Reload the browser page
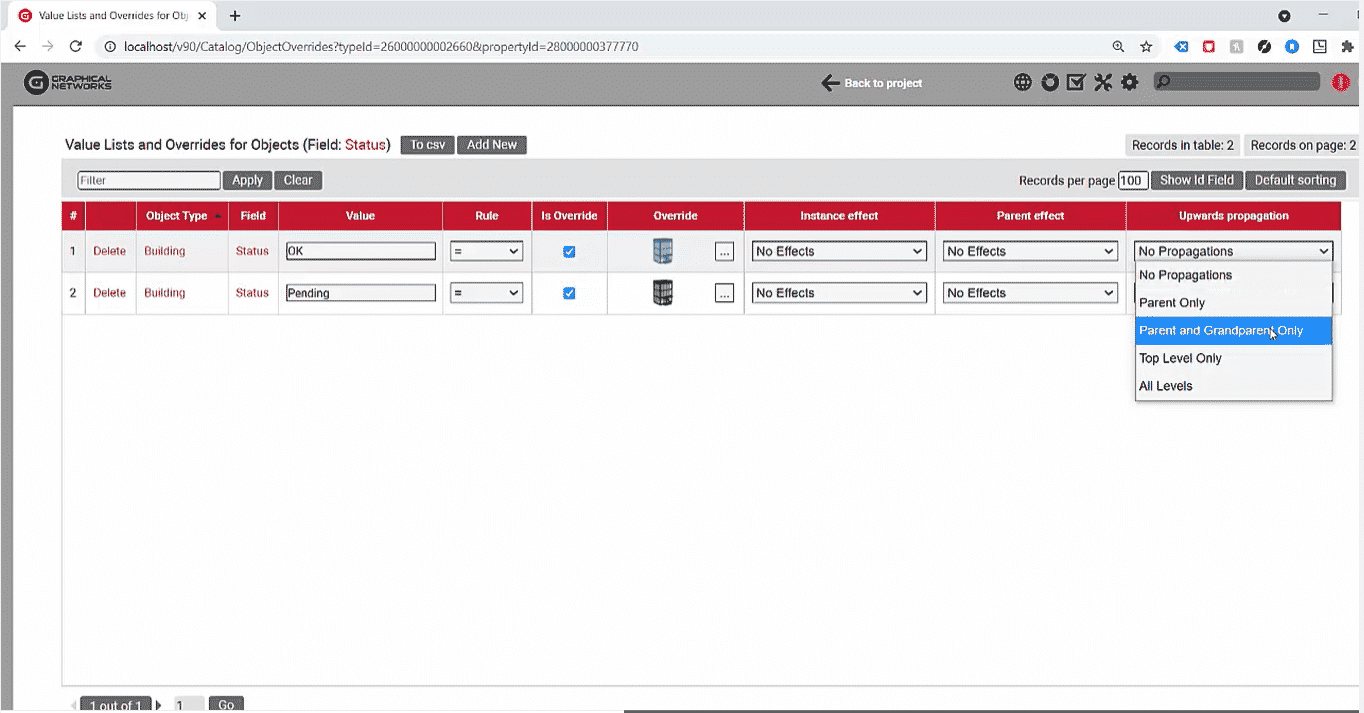Screen dimensions: 1364x713 75,46
